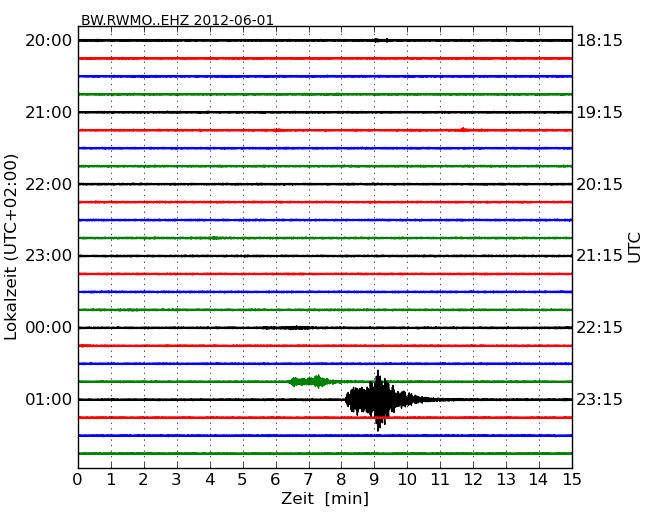Click the 0 minute tick label
The height and width of the screenshot is (520, 650).
click(x=78, y=480)
